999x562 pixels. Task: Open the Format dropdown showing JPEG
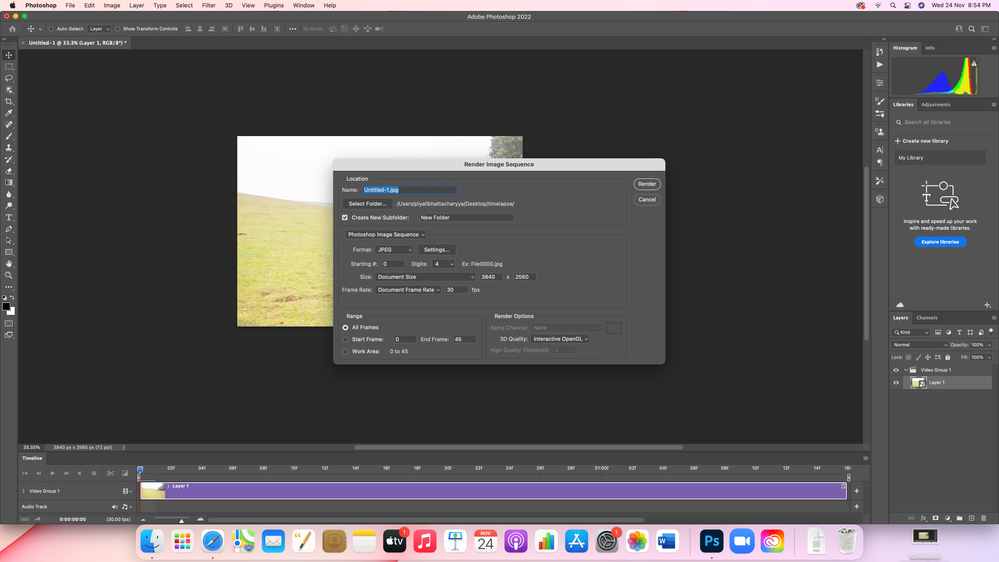[x=394, y=250]
